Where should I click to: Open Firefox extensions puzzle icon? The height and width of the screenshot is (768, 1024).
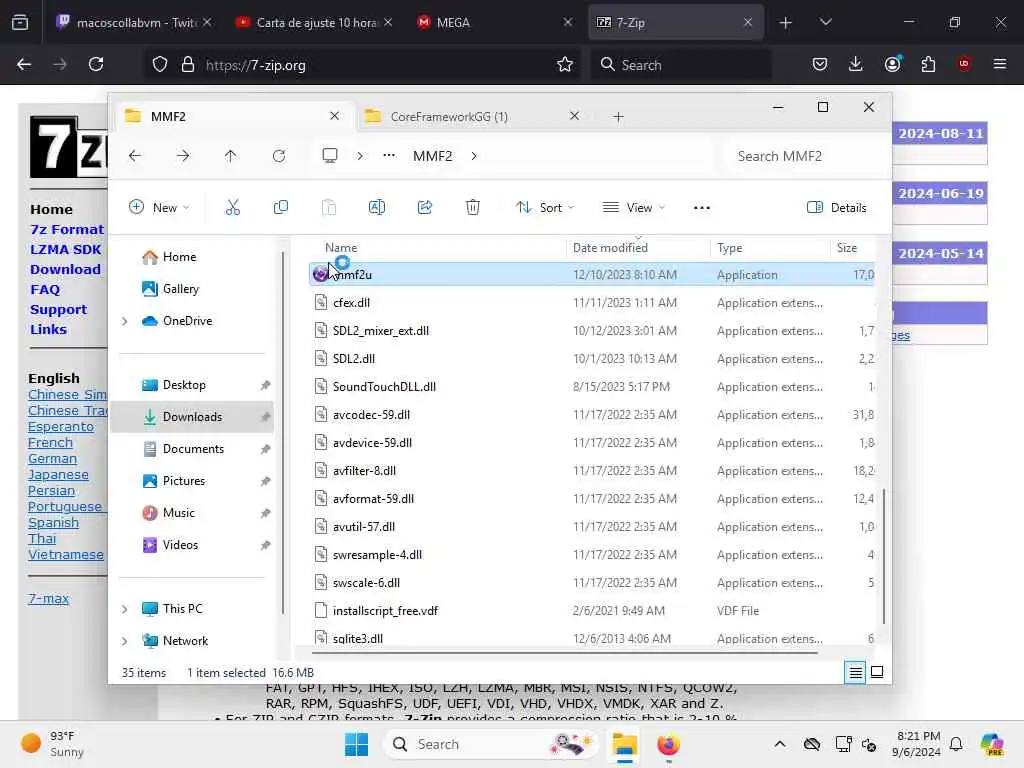pos(928,64)
